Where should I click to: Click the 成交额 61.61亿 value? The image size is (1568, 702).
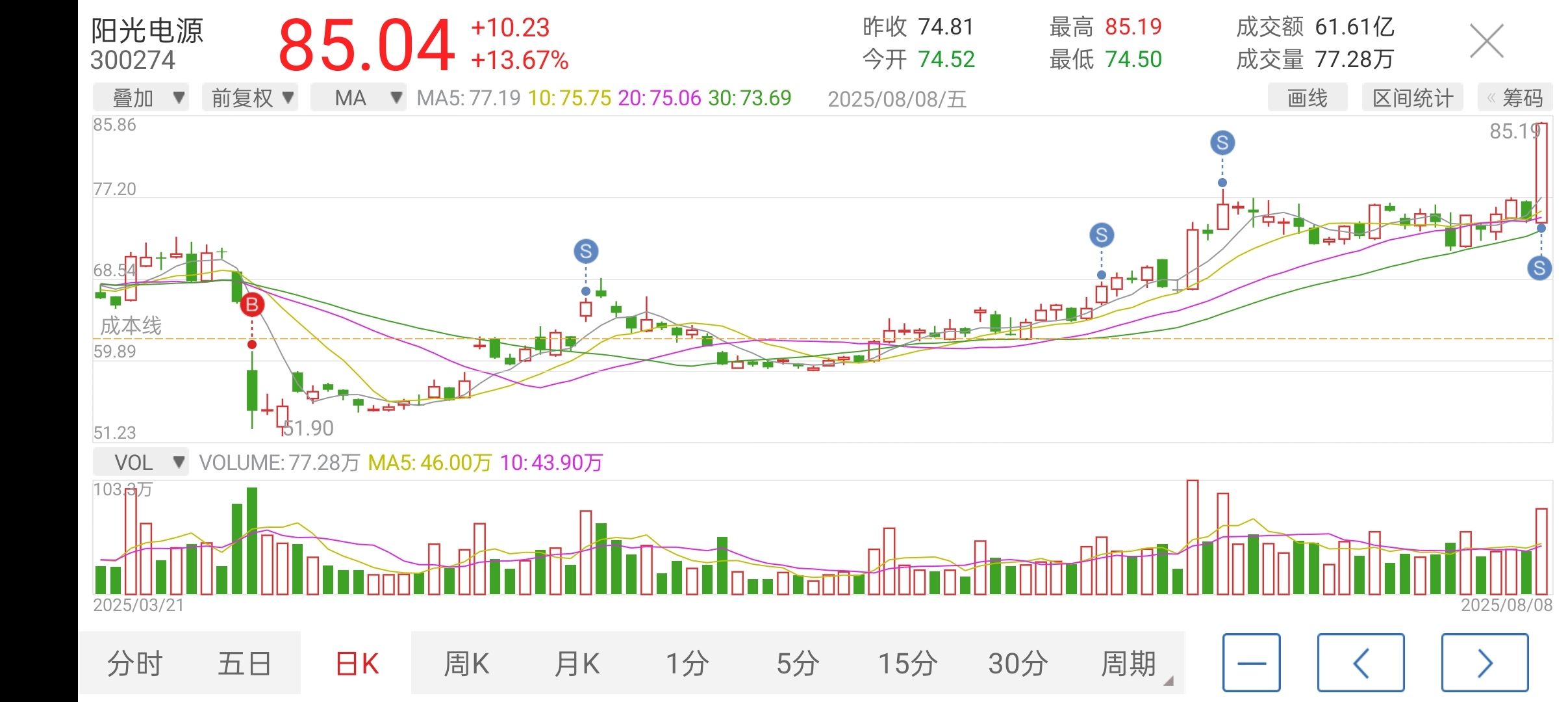[x=1315, y=27]
